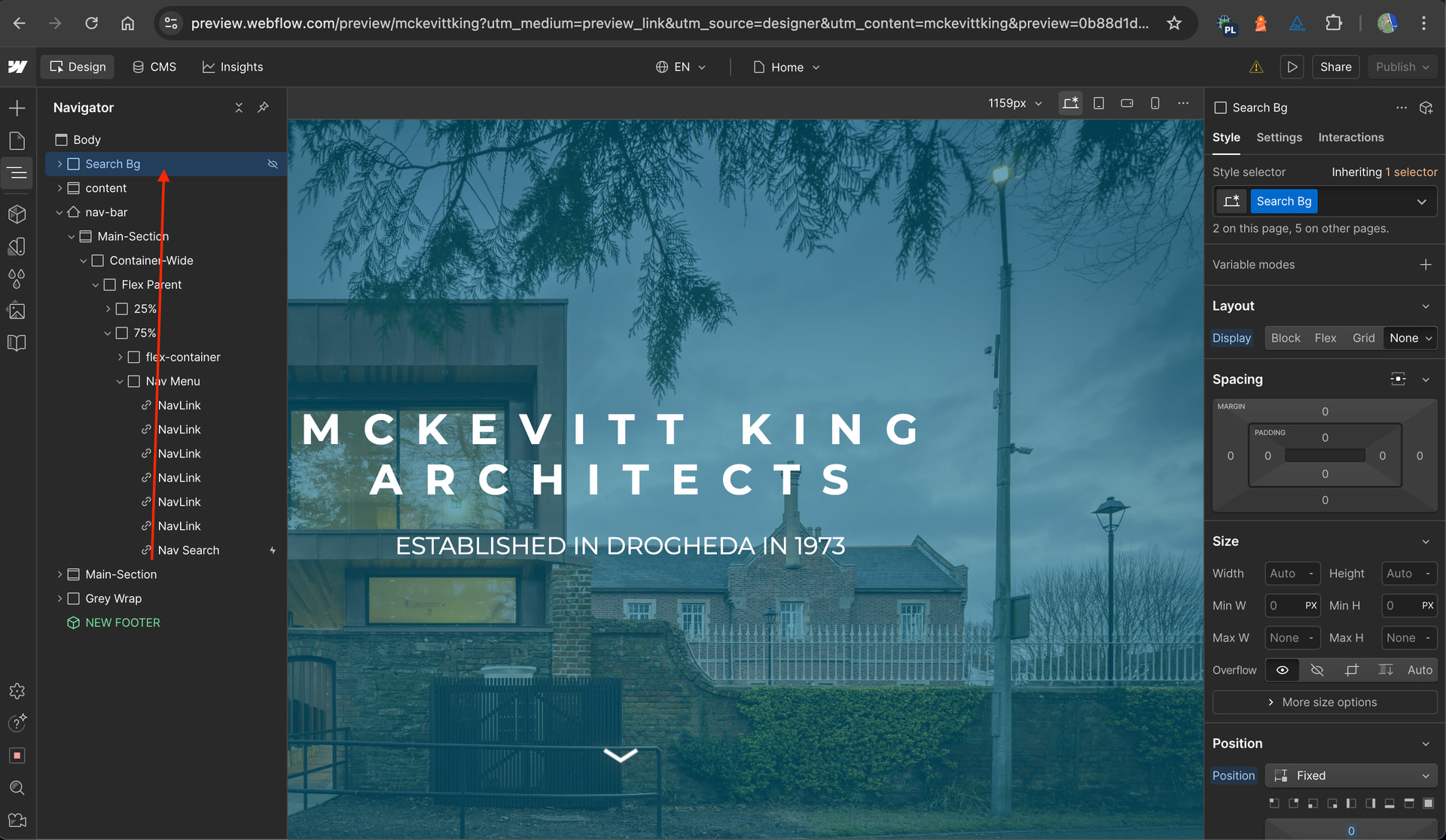This screenshot has width=1446, height=840.
Task: Open the Pages panel icon
Action: (17, 141)
